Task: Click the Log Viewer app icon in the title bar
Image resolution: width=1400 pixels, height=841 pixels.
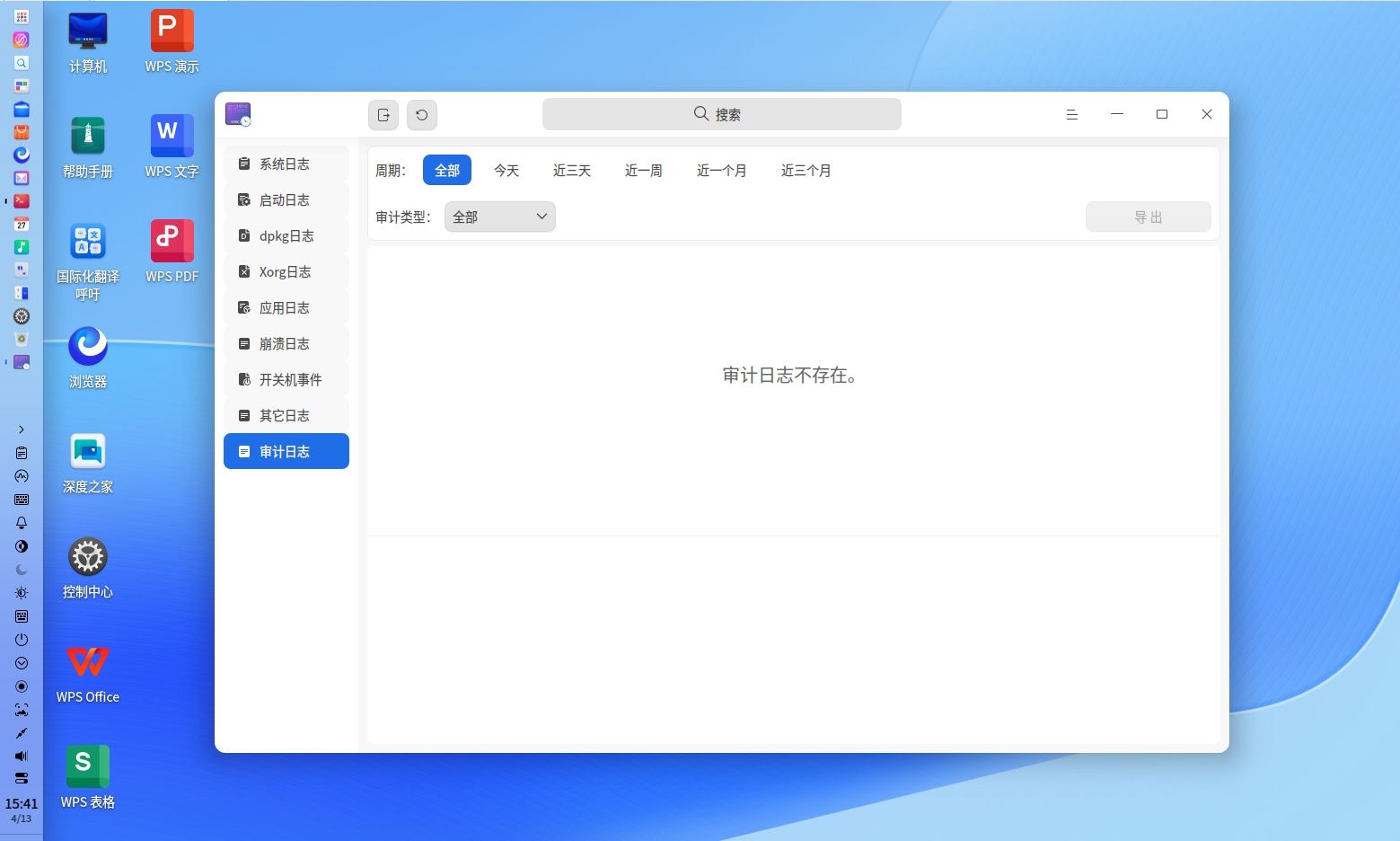Action: (x=238, y=114)
